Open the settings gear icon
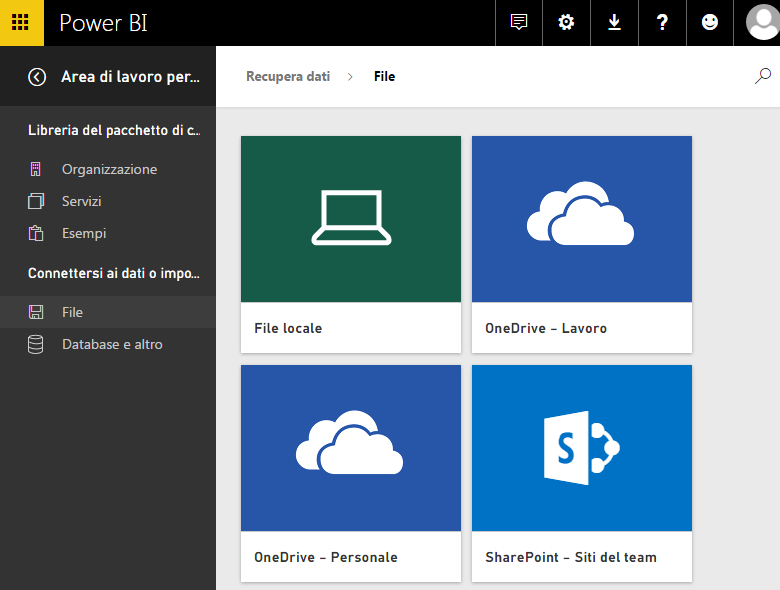Viewport: 780px width, 590px height. (x=566, y=22)
